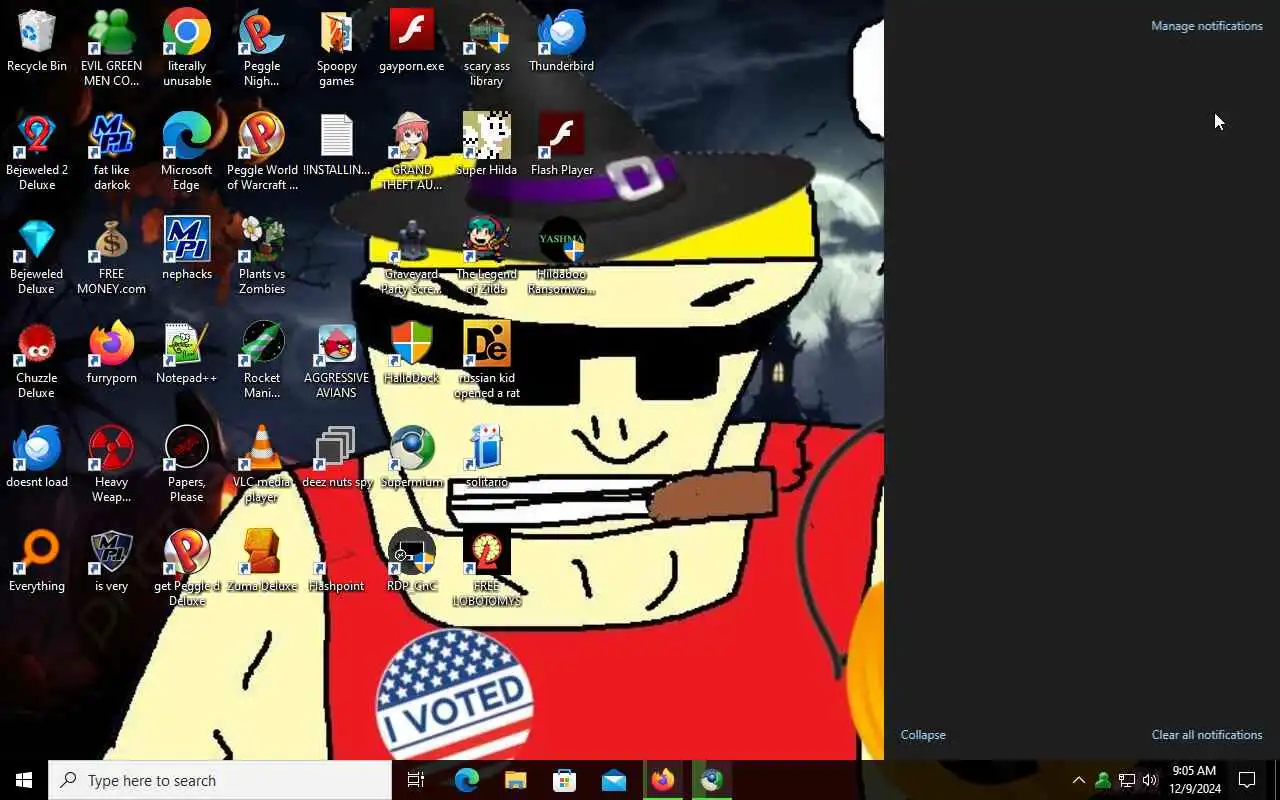Select Graveyard Party Scre... icon

pyautogui.click(x=412, y=256)
